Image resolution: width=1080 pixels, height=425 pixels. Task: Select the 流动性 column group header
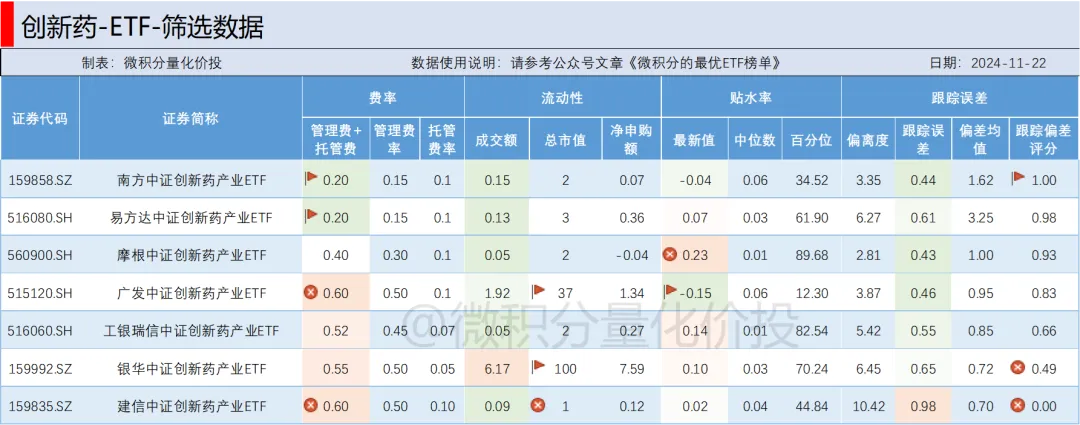click(x=562, y=98)
